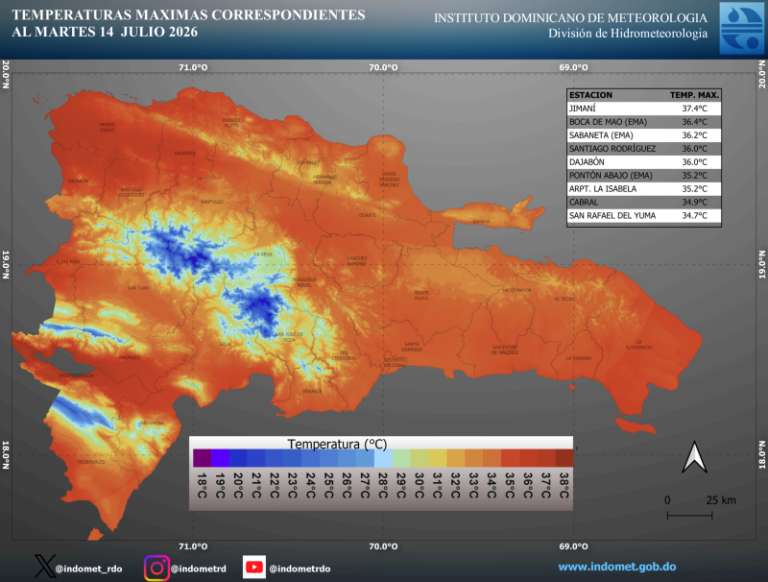Image resolution: width=768 pixels, height=582 pixels.
Task: Click the MONTE CRISTI province label
Action: pos(107,127)
